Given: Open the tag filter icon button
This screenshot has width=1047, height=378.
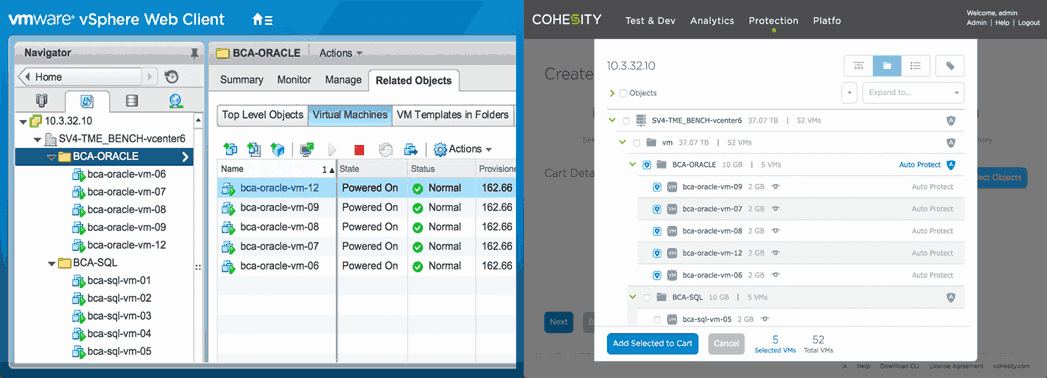Looking at the screenshot, I should 950,65.
